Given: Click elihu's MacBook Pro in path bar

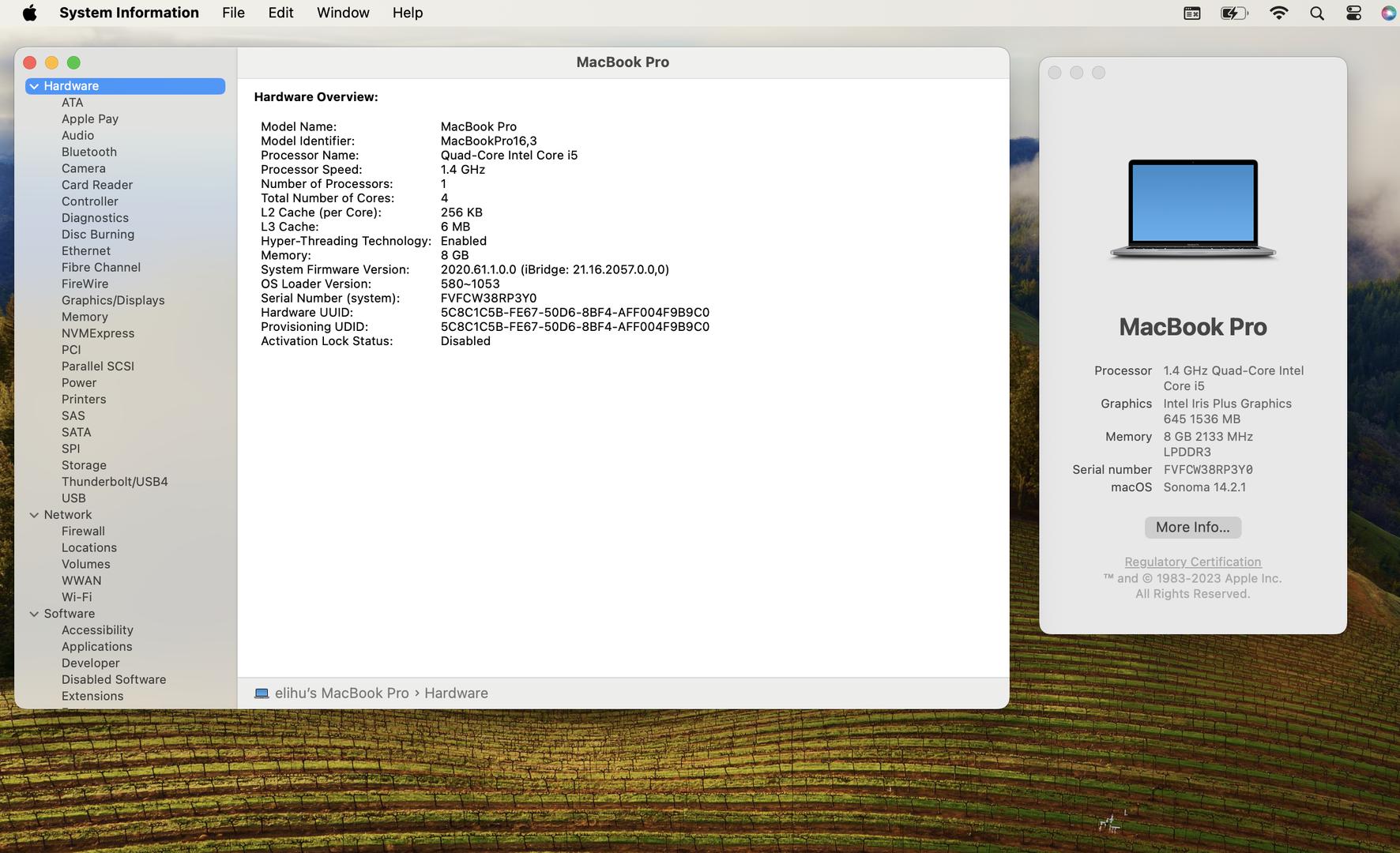Looking at the screenshot, I should [342, 693].
